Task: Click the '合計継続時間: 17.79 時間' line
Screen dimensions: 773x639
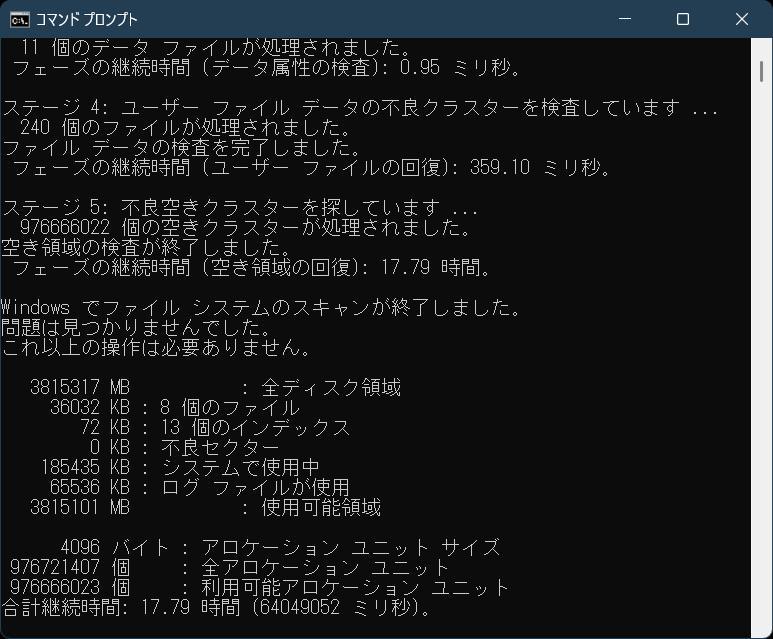Action: 216,607
